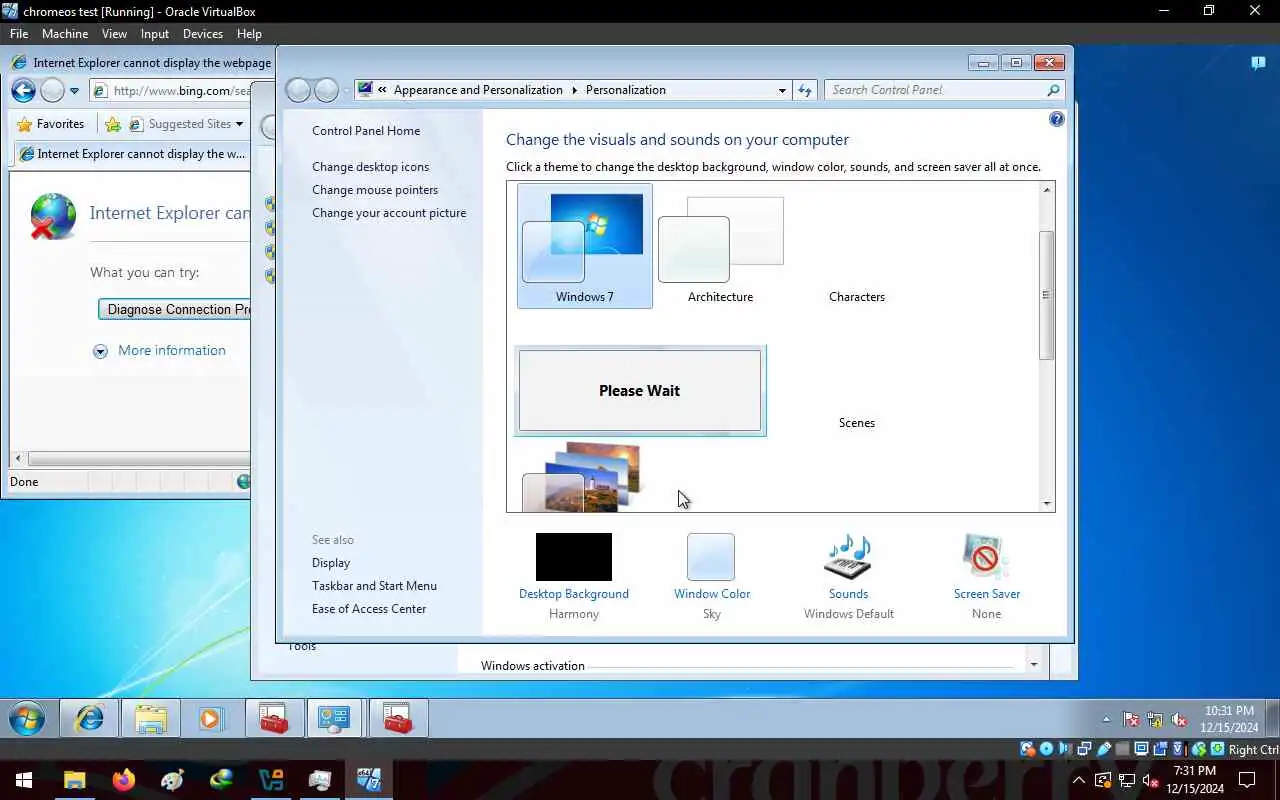1280x800 pixels.
Task: Show hidden icons in the Windows 7 tray
Action: click(x=1106, y=720)
